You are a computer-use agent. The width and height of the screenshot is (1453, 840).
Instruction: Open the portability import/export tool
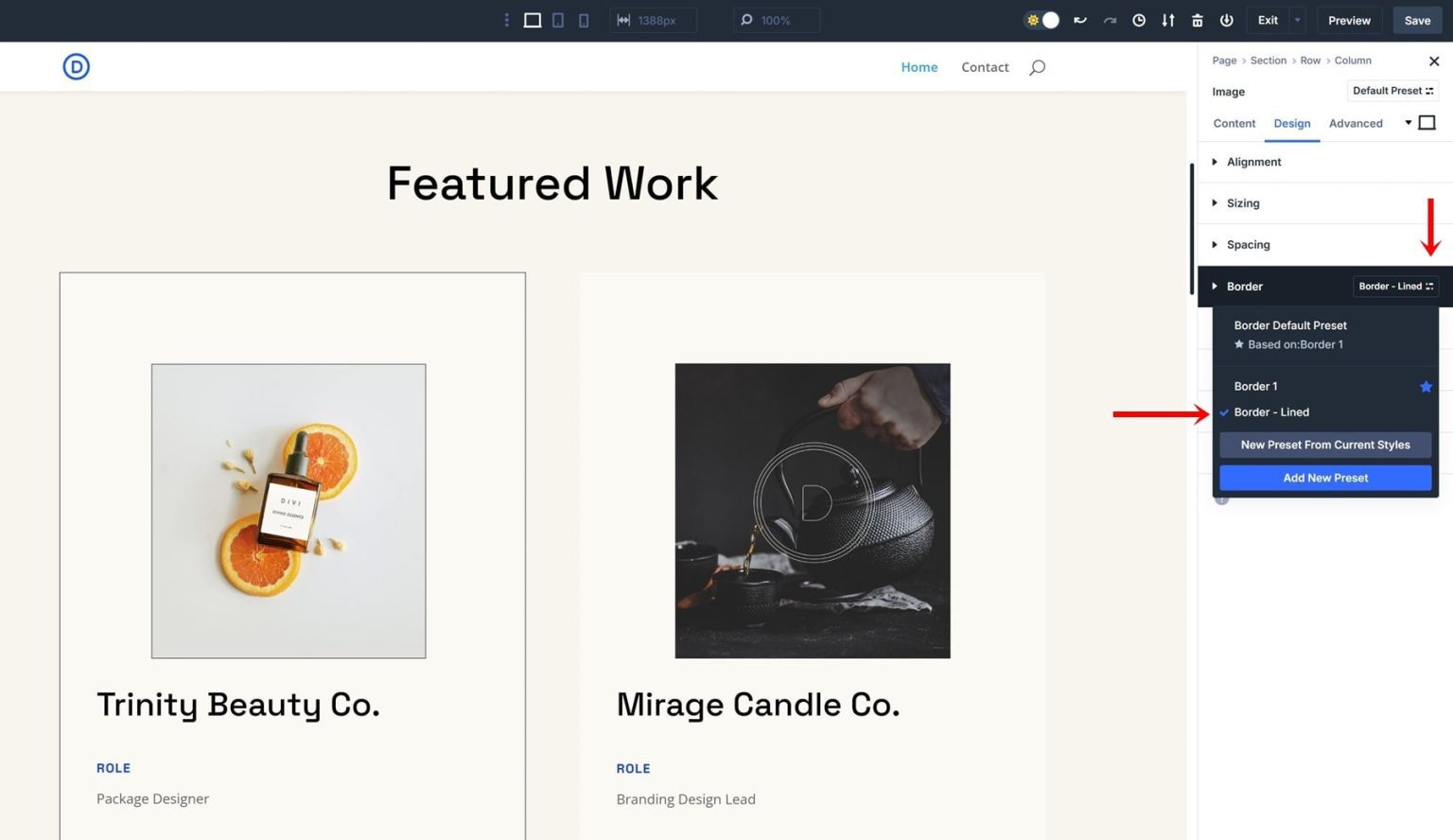(x=1167, y=20)
